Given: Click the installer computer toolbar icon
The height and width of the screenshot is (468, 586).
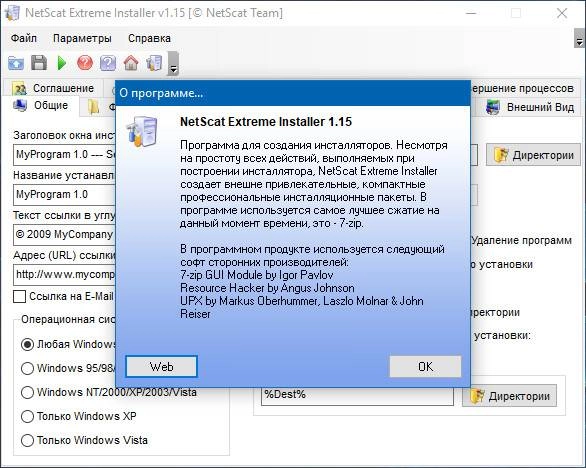Looking at the screenshot, I should point(154,63).
